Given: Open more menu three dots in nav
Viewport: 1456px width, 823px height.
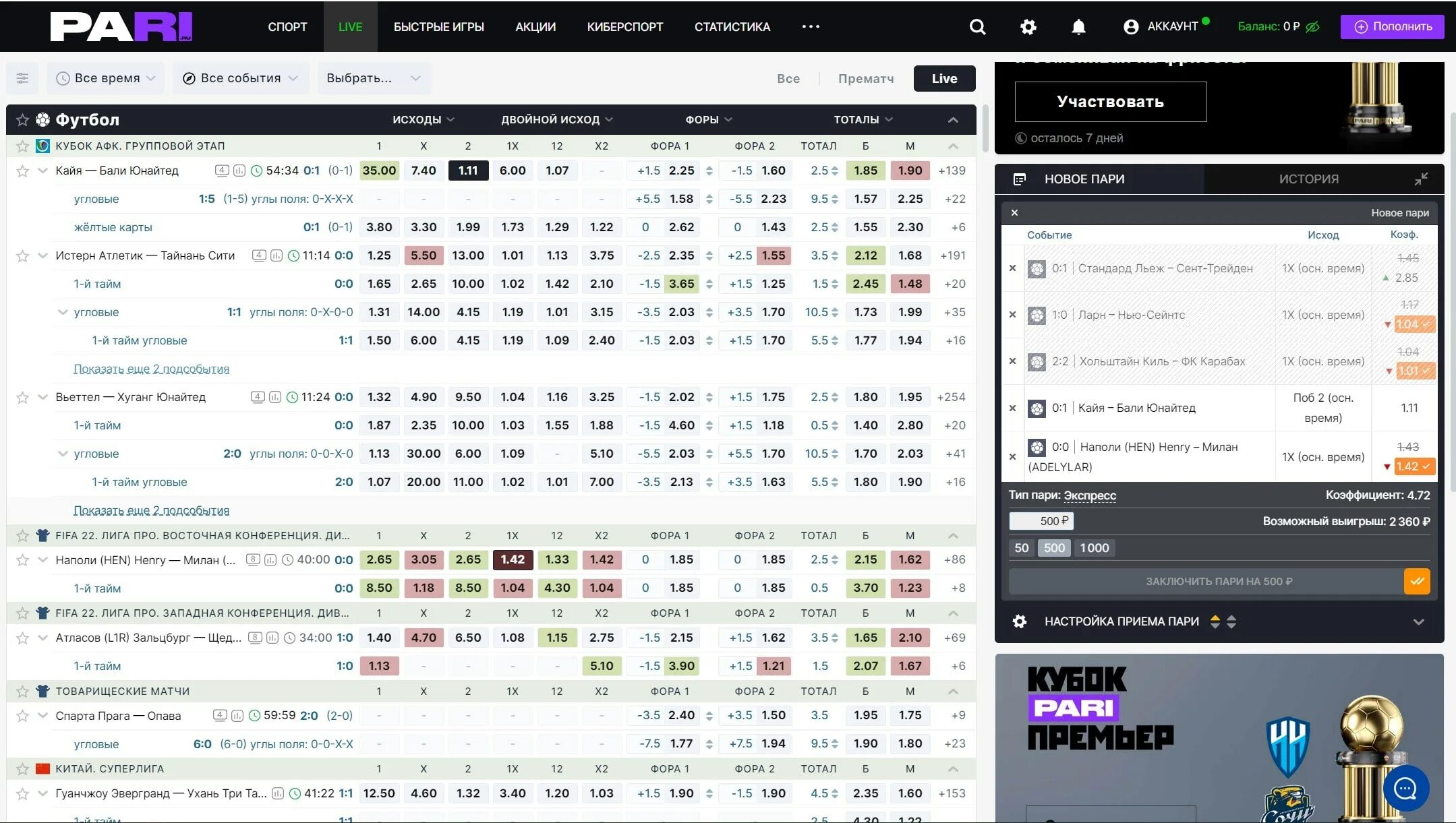Looking at the screenshot, I should pos(811,27).
